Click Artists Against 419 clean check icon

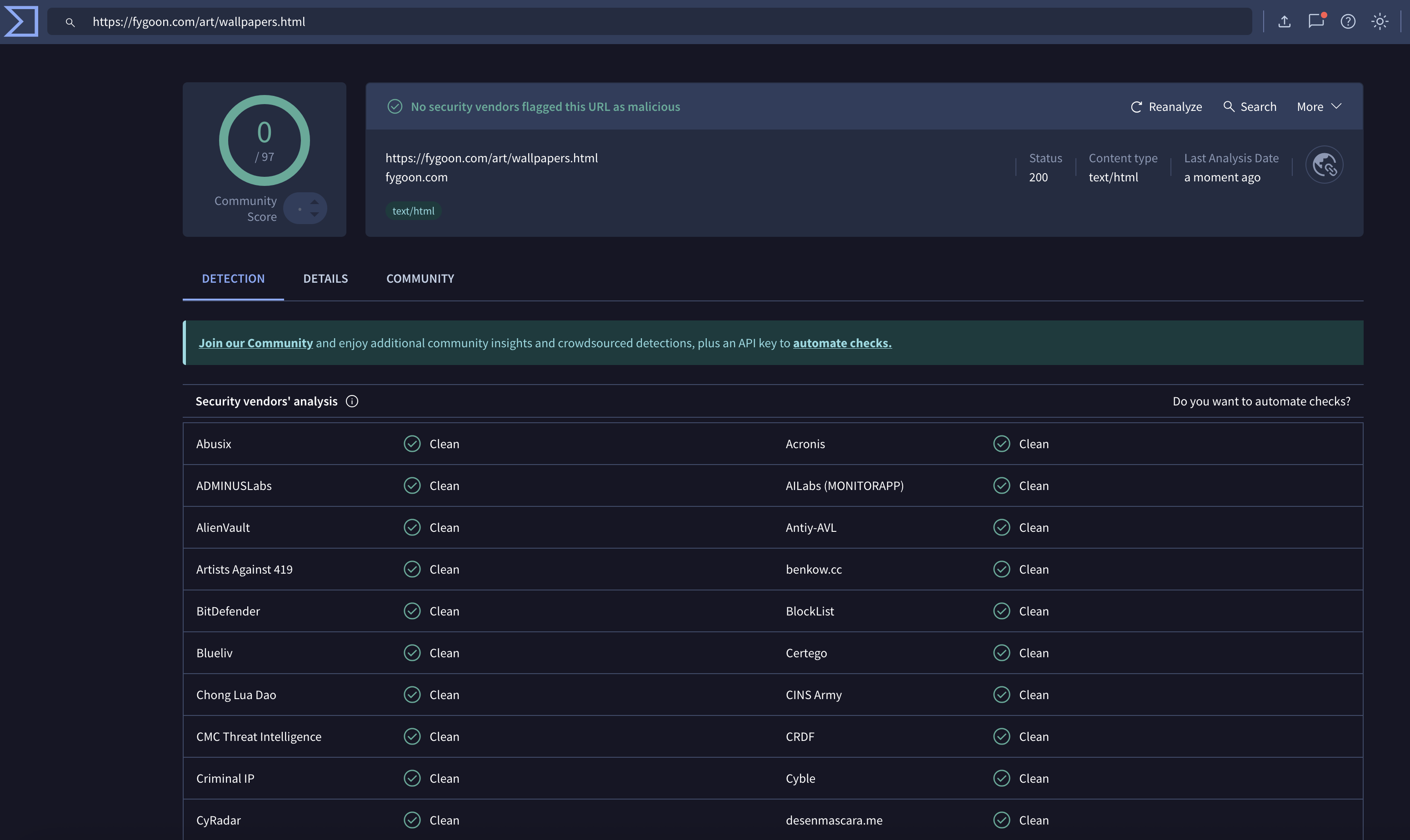[x=412, y=570]
